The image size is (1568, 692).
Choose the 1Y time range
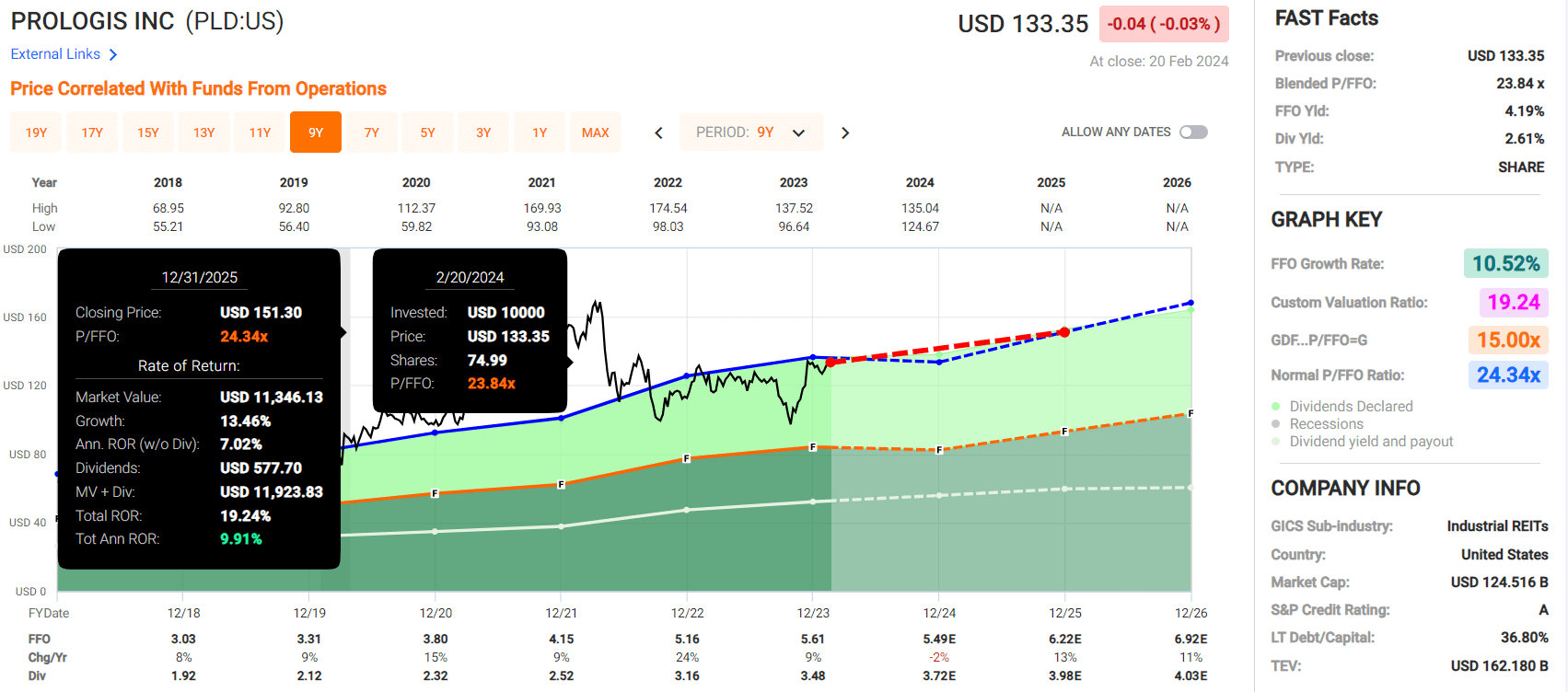(x=540, y=133)
